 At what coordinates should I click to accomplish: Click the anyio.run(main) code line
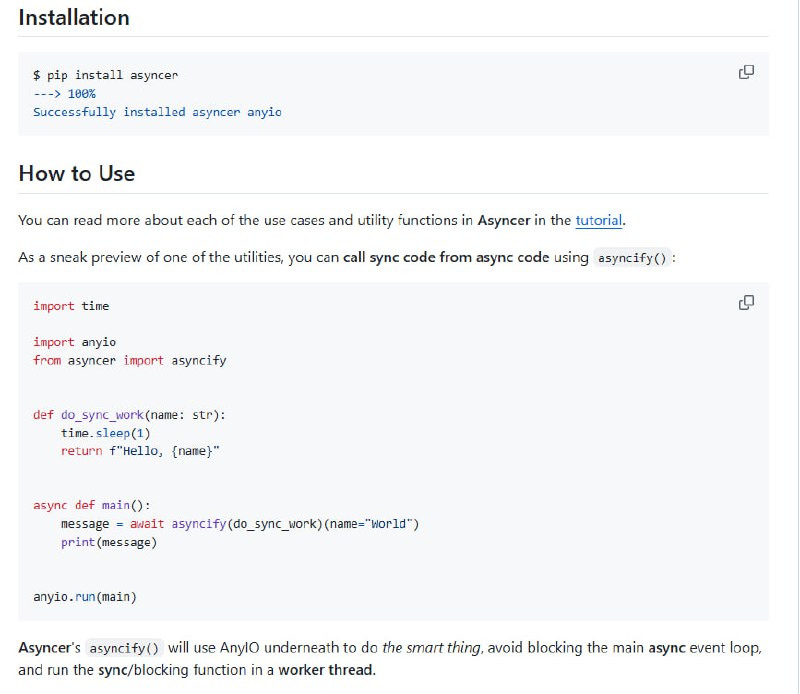click(x=85, y=597)
